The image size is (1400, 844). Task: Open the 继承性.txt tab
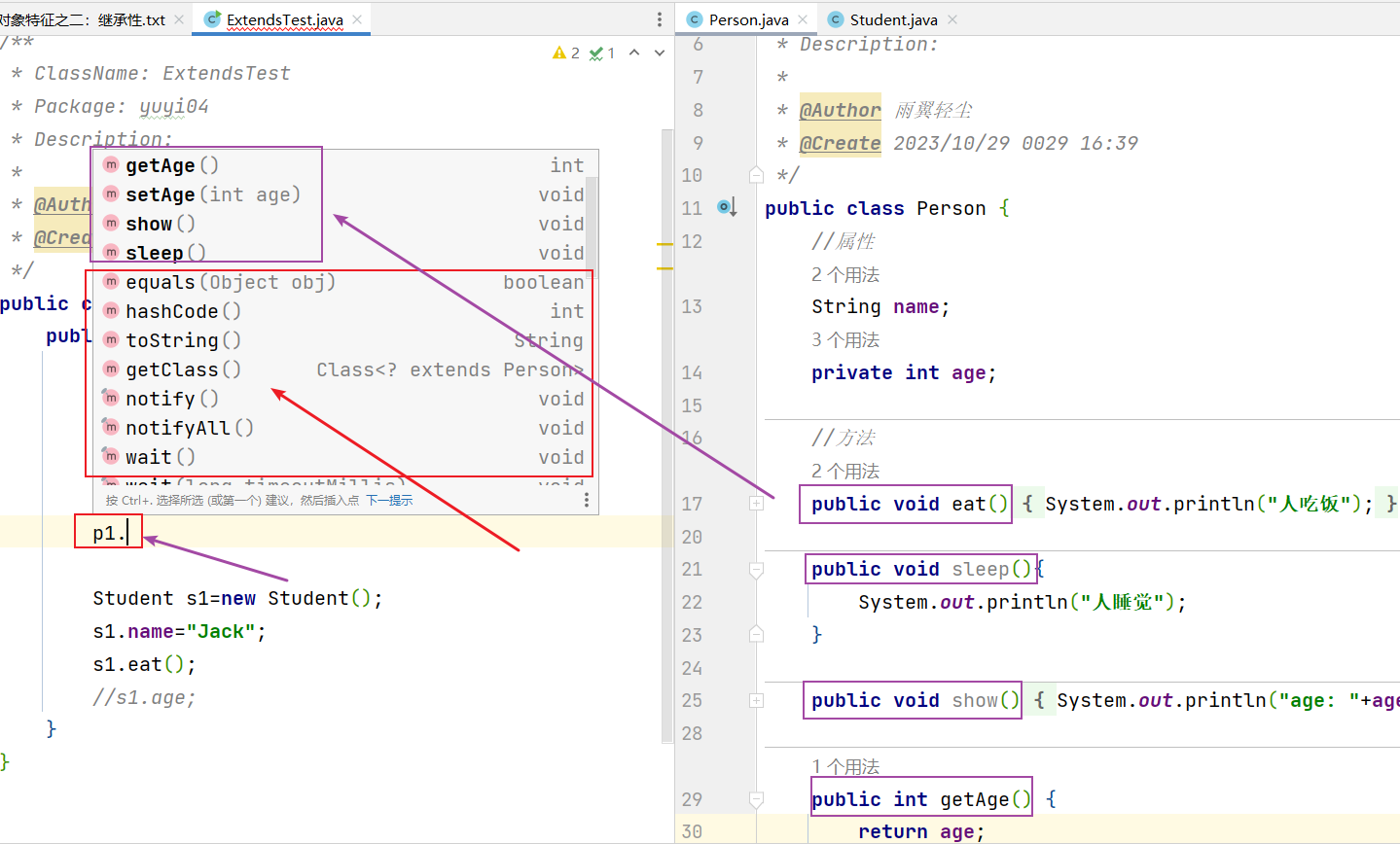pos(83,19)
